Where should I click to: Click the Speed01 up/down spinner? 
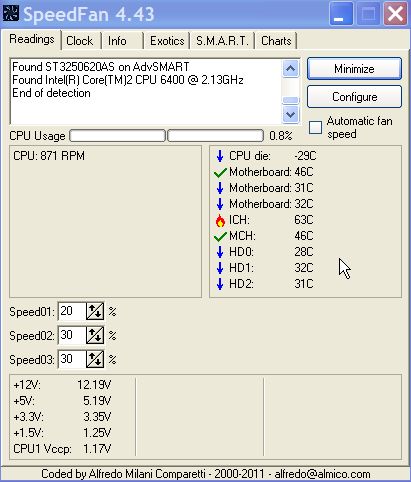[x=95, y=311]
